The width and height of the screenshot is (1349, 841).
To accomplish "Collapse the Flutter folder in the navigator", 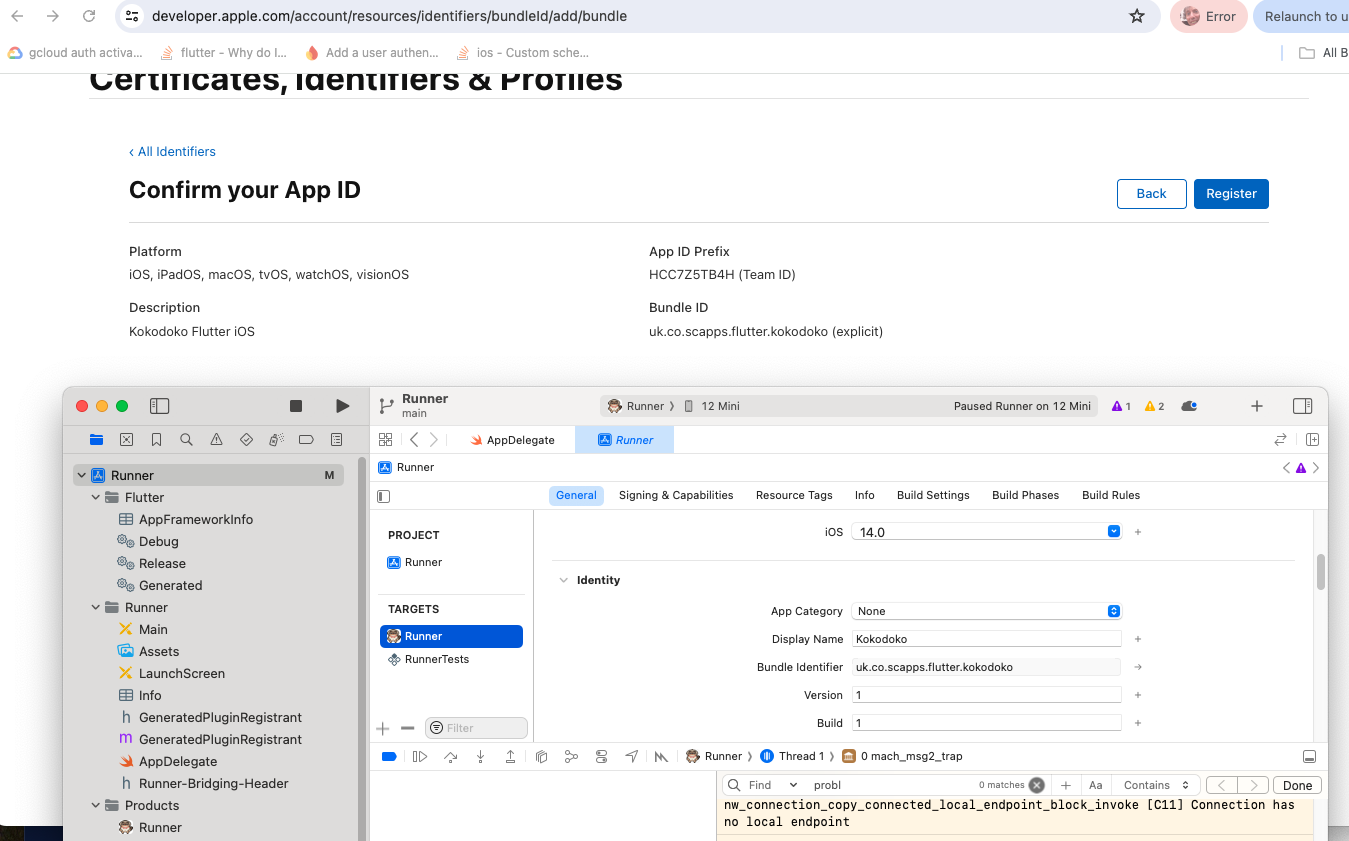I will (97, 498).
